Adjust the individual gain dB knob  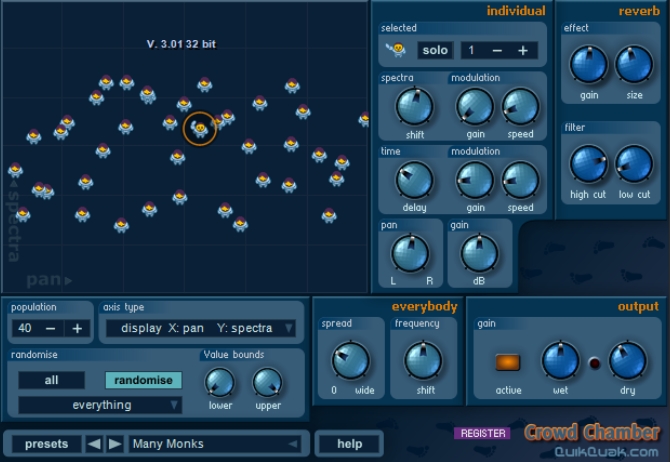(x=479, y=253)
